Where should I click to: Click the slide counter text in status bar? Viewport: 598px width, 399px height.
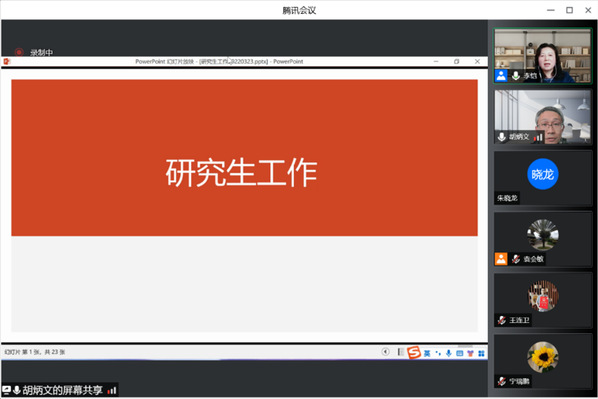(x=35, y=352)
